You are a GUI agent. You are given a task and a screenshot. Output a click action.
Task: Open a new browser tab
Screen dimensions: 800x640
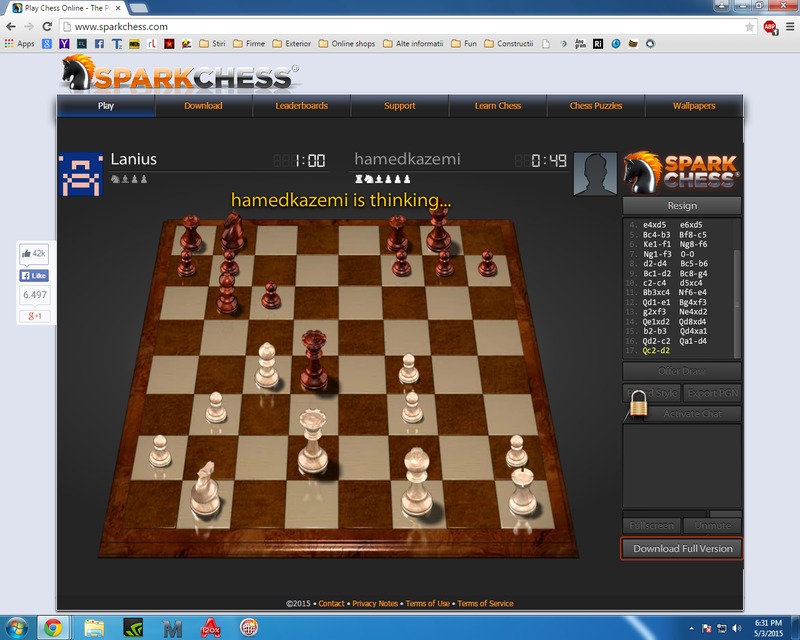[x=138, y=8]
